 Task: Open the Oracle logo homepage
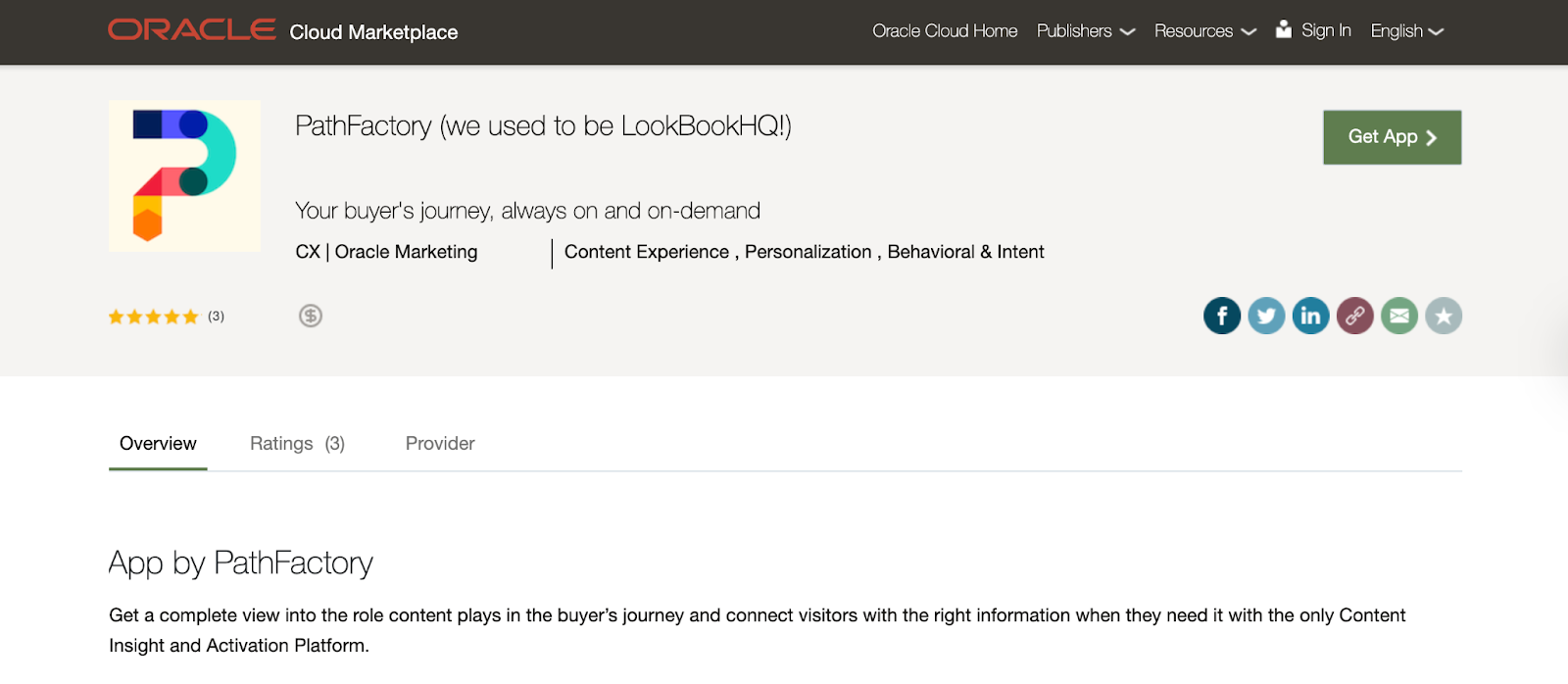[x=192, y=30]
